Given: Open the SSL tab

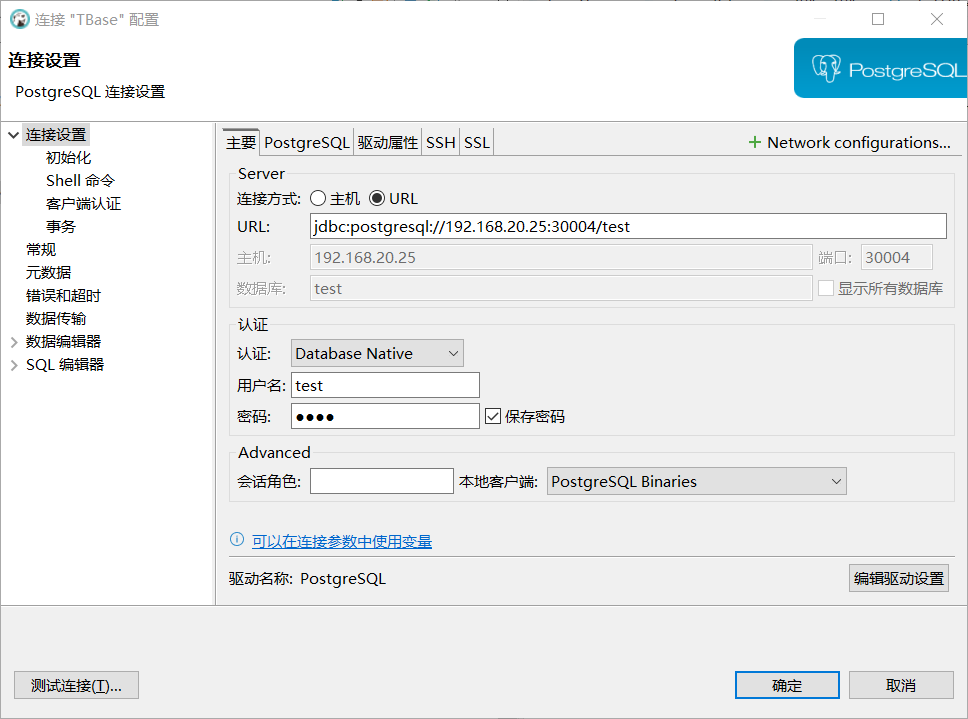Looking at the screenshot, I should click(x=477, y=143).
